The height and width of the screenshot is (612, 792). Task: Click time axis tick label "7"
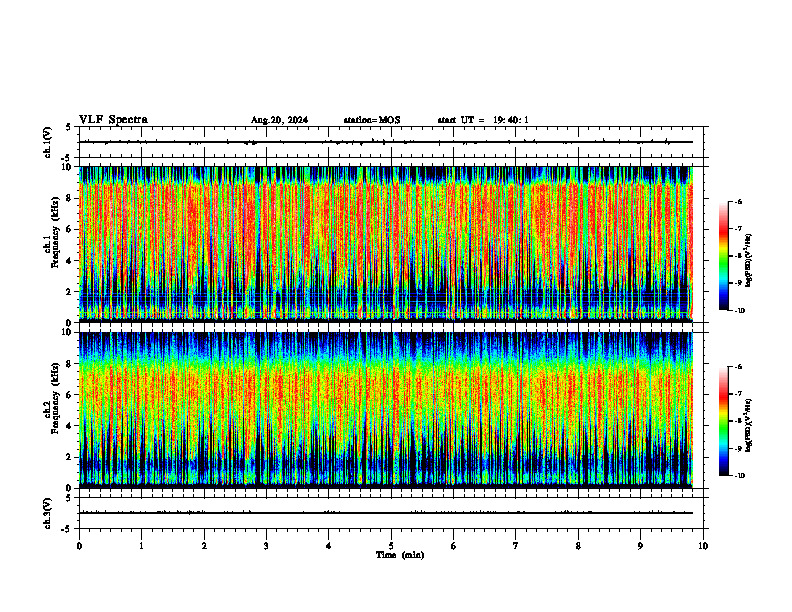pos(516,546)
